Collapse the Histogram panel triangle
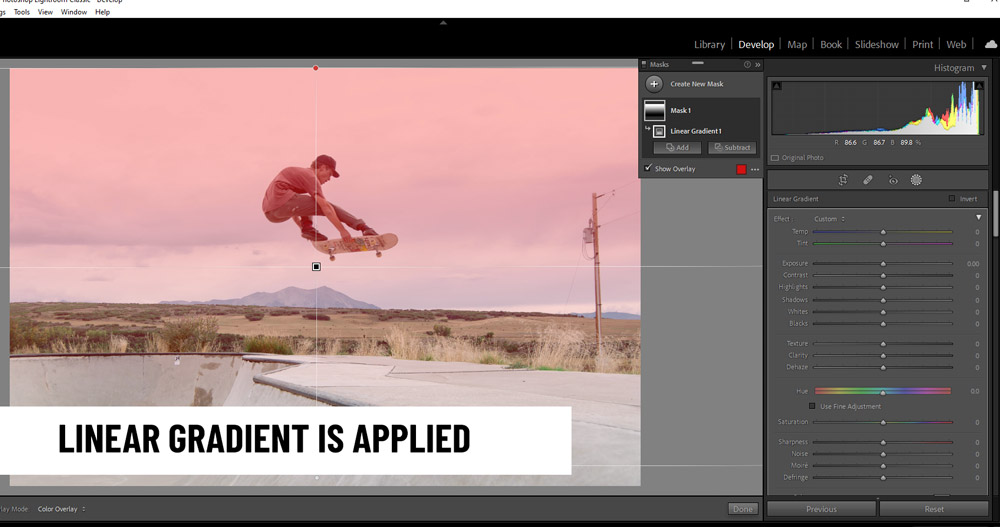The height and width of the screenshot is (527, 1000). (x=984, y=67)
